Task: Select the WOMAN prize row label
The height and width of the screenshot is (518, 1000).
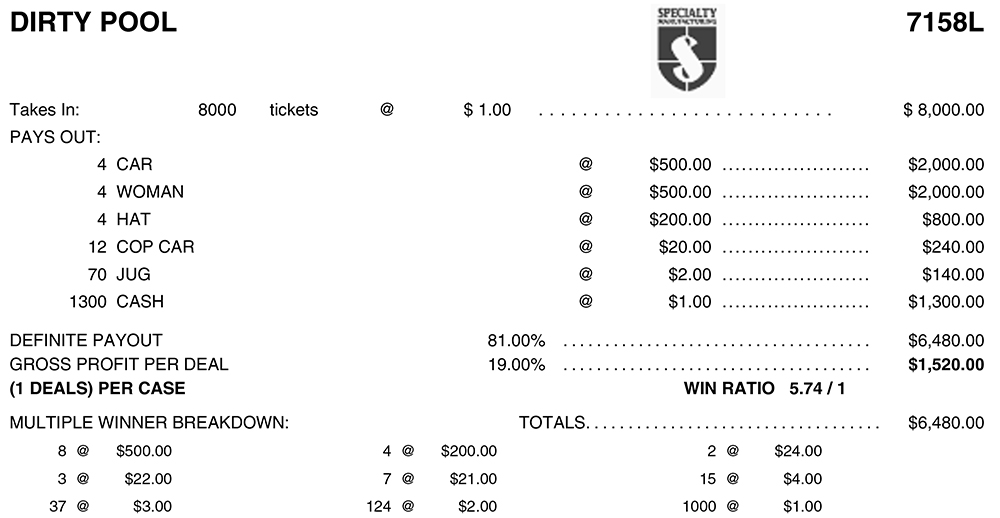Action: 150,192
